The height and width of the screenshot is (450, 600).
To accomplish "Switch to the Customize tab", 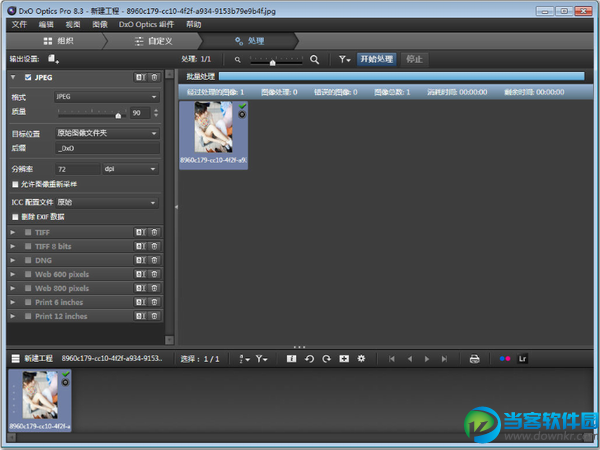I will 154,41.
